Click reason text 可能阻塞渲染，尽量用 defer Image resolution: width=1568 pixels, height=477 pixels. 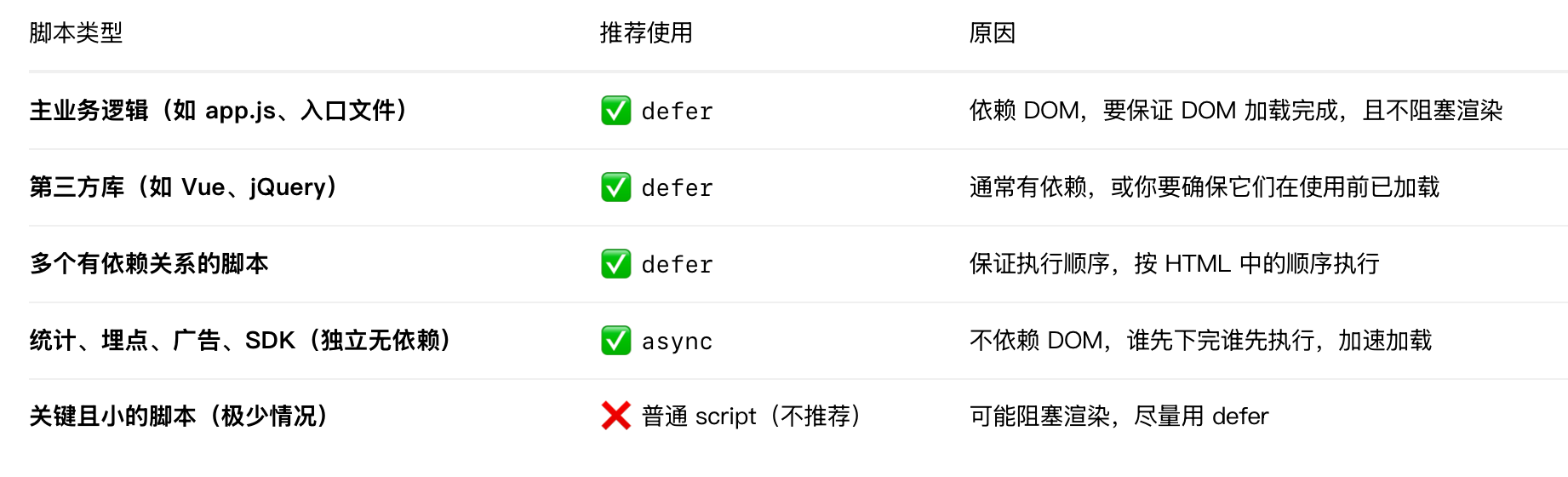point(1119,417)
